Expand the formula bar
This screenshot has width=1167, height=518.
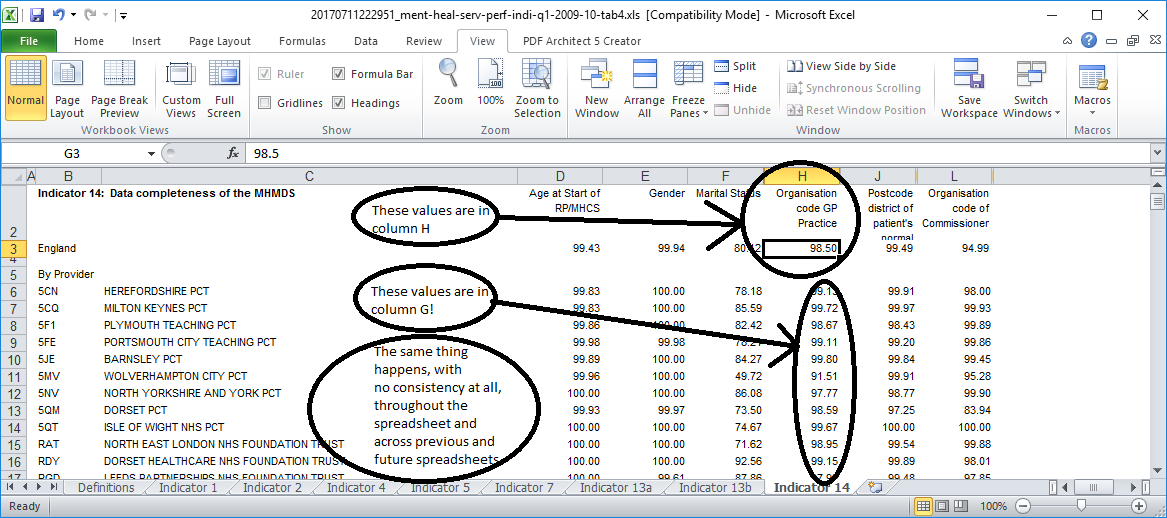[1157, 153]
